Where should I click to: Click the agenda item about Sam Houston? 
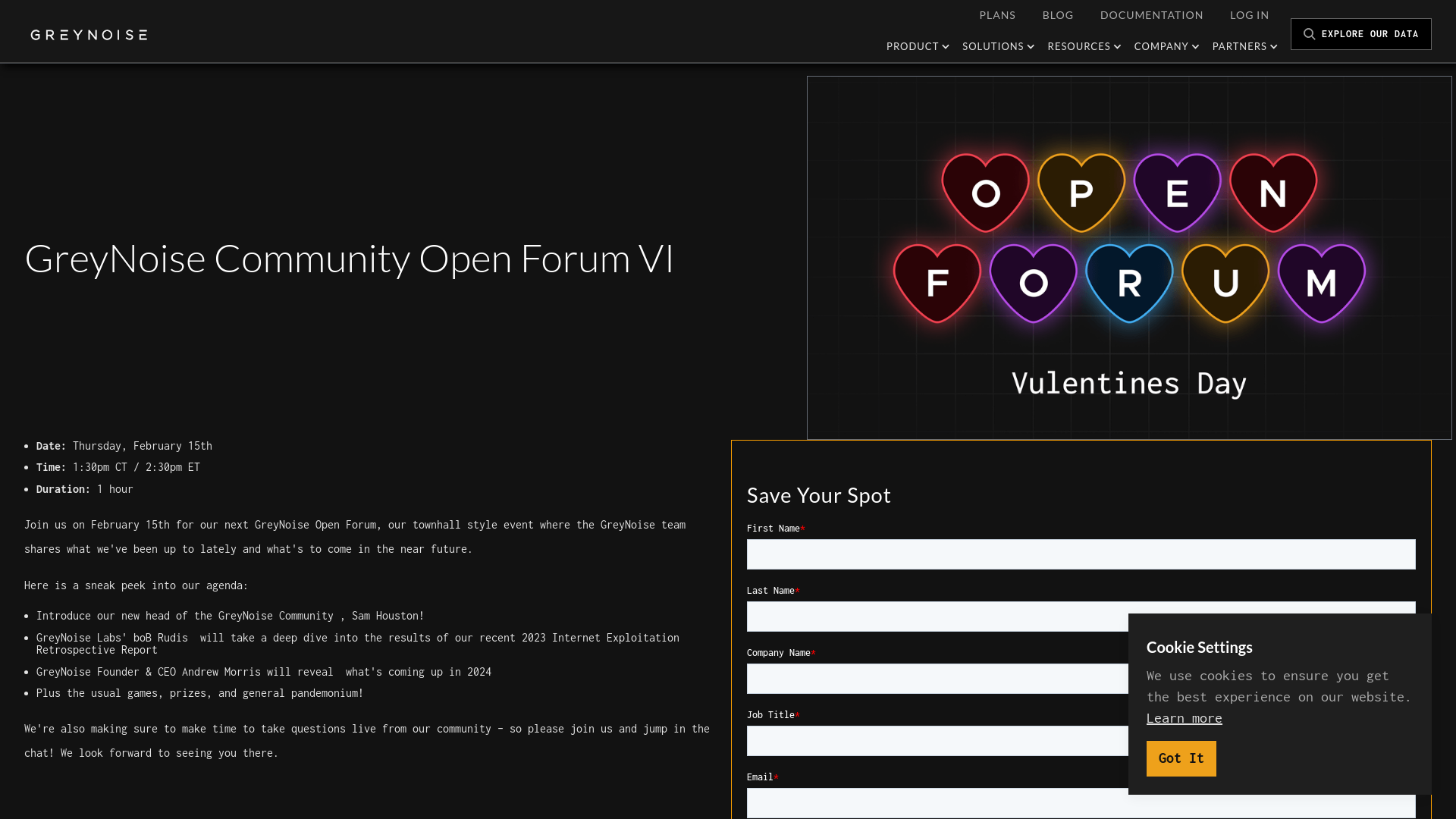point(231,616)
